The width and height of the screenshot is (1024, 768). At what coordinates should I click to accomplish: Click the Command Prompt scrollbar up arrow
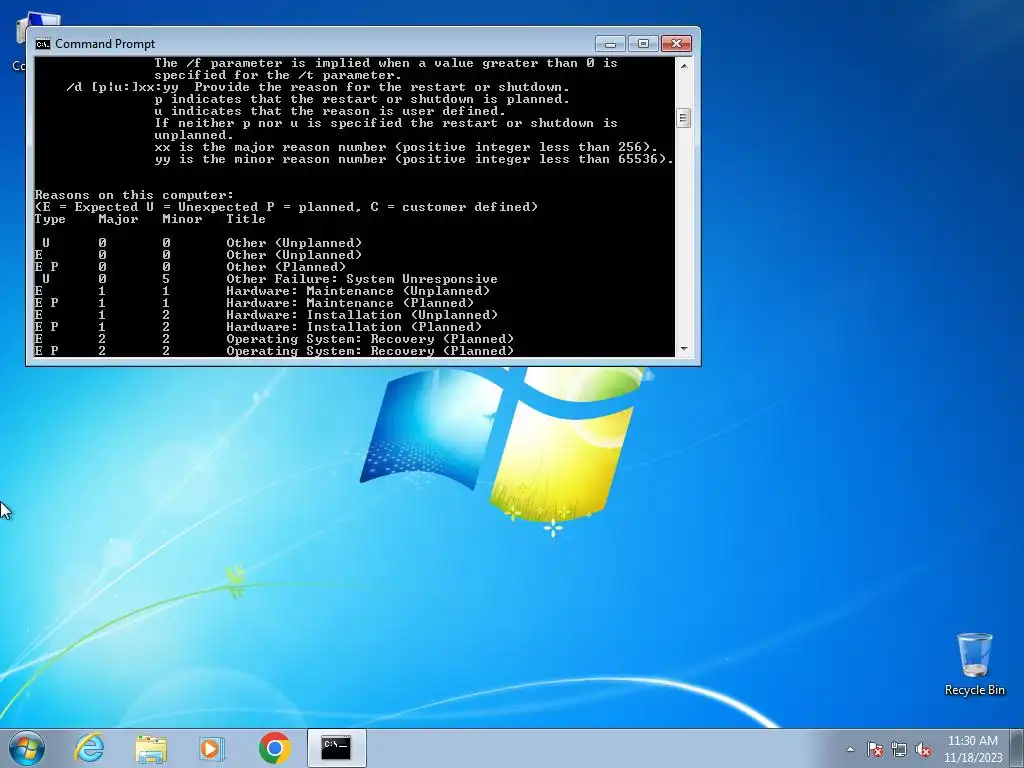684,65
